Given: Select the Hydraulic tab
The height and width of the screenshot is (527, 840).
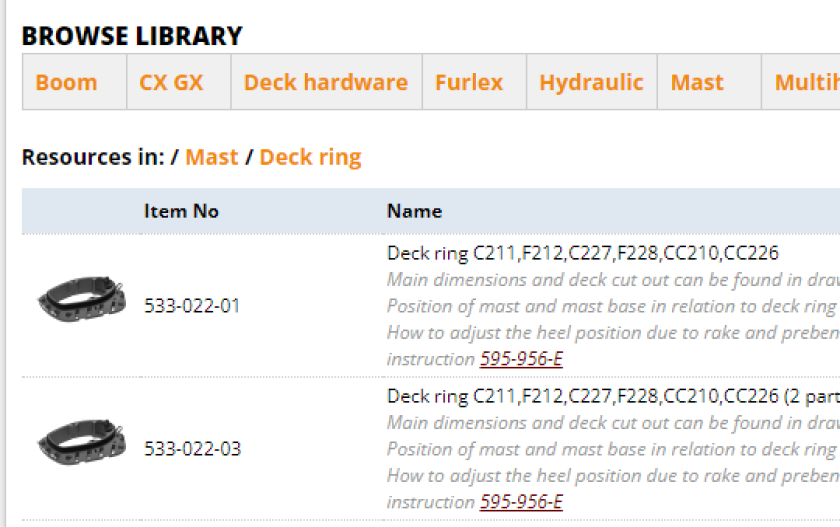Looking at the screenshot, I should pos(591,82).
